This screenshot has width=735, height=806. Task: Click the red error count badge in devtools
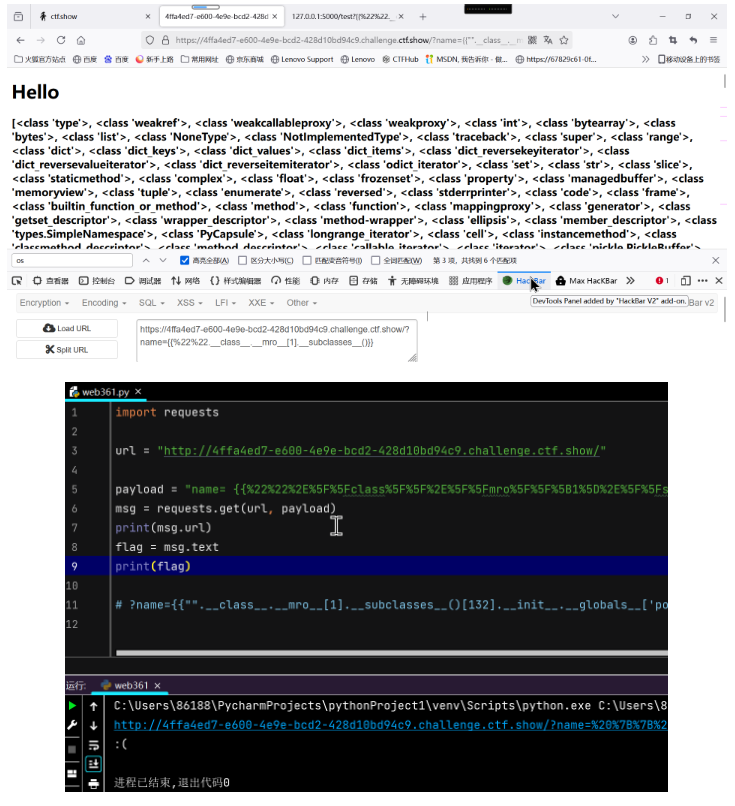click(x=662, y=281)
